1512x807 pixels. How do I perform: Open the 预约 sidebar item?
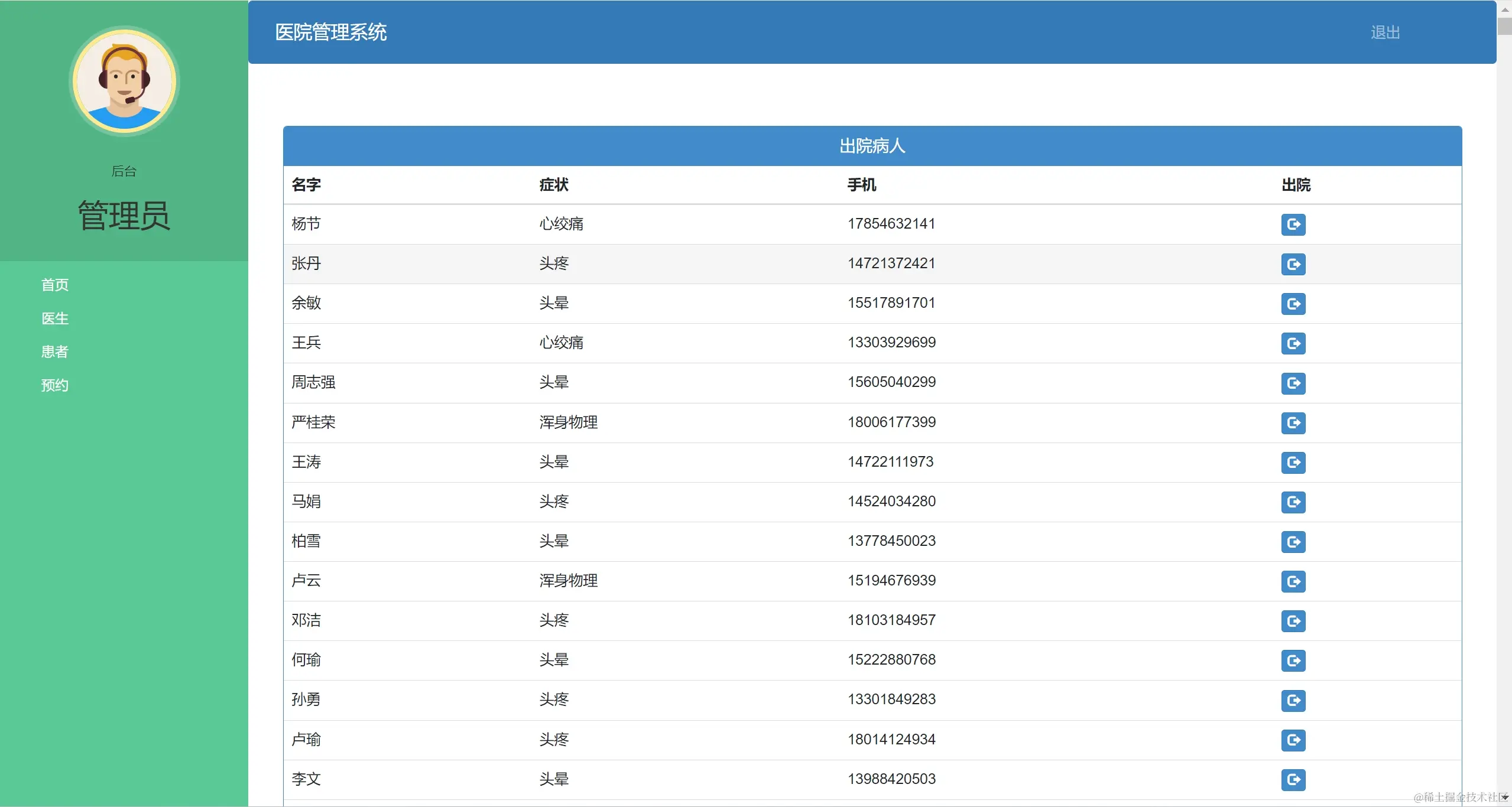coord(55,386)
